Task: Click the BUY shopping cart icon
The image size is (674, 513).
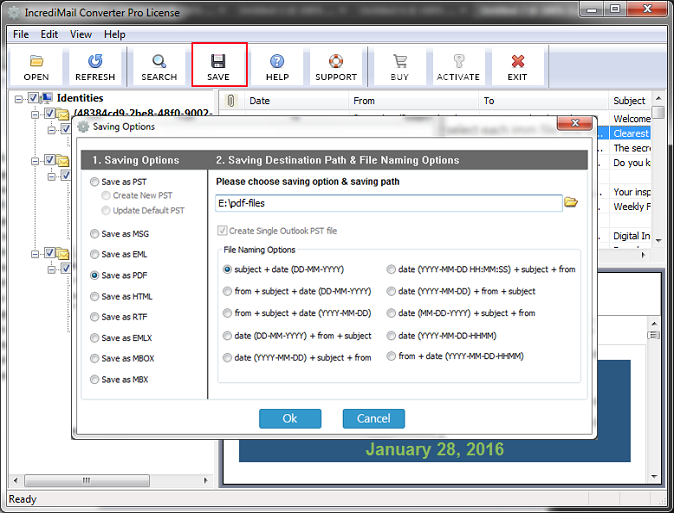Action: pos(400,61)
